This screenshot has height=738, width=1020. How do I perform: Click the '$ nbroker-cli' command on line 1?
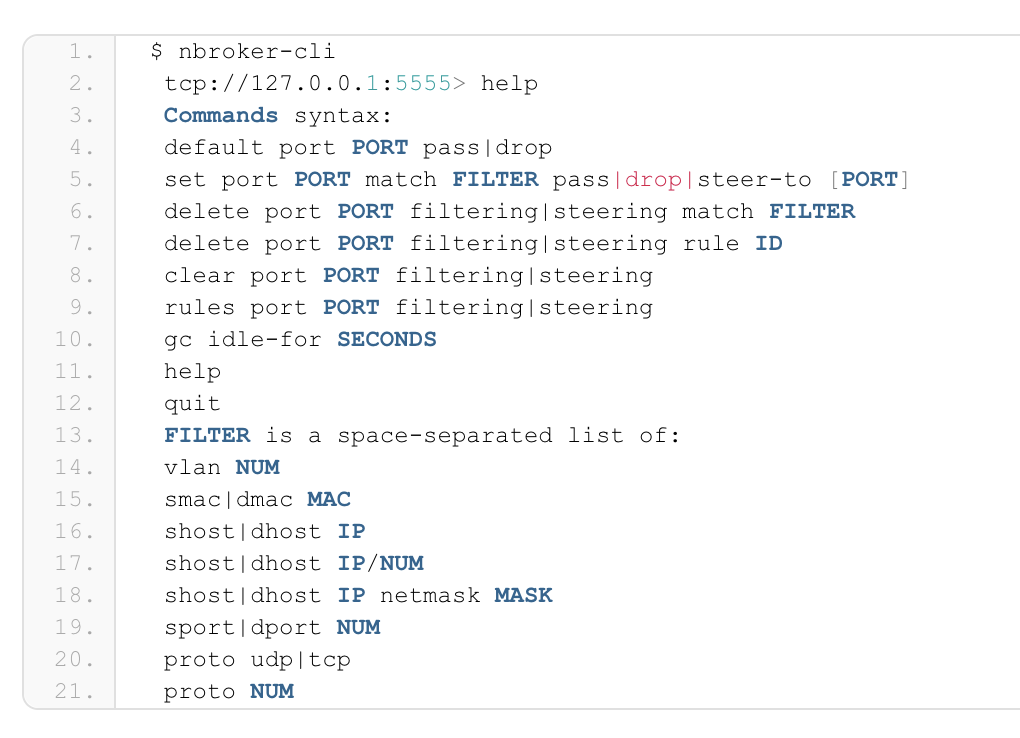pyautogui.click(x=242, y=52)
